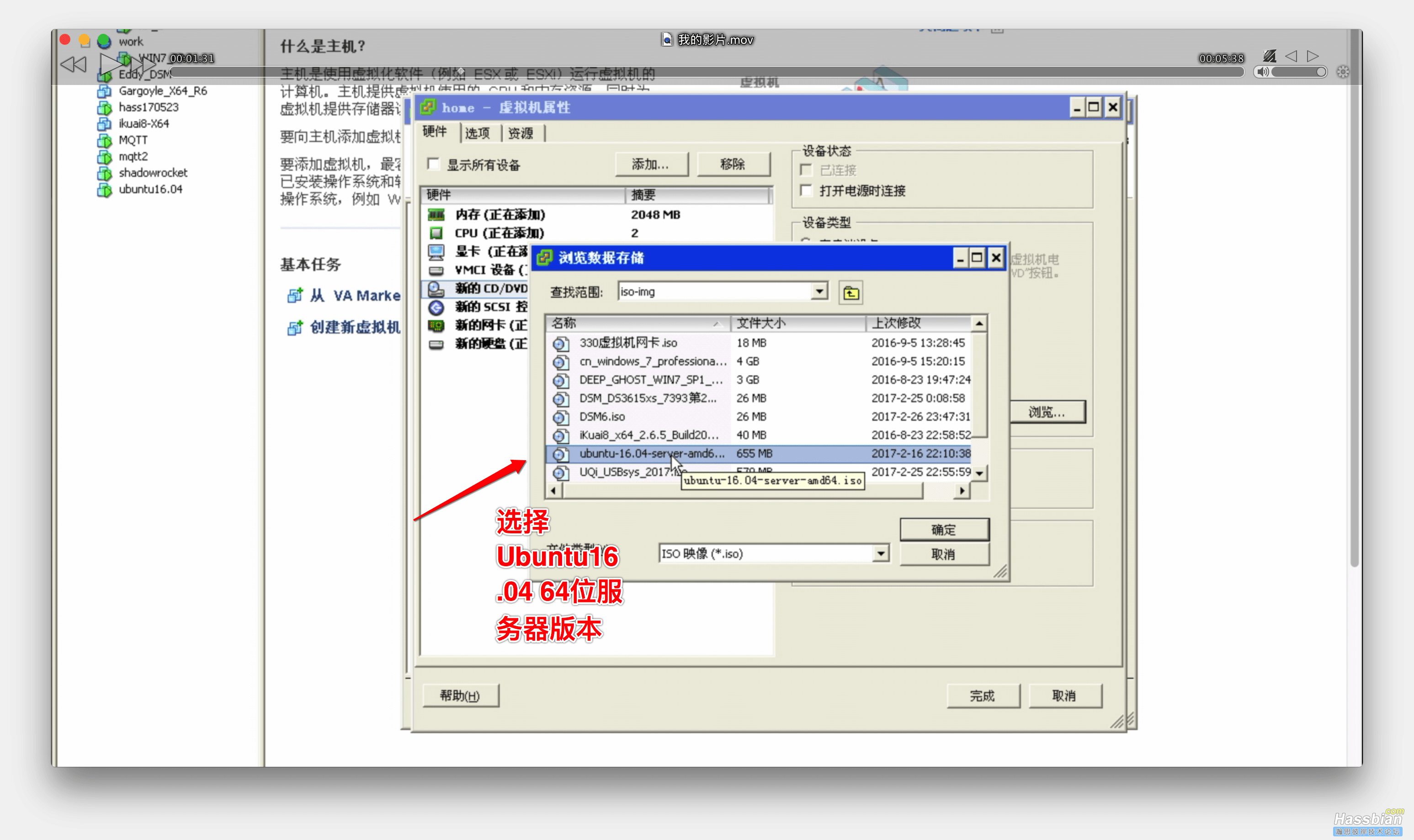
Task: Click the MQTT VM icon
Action: (x=105, y=140)
